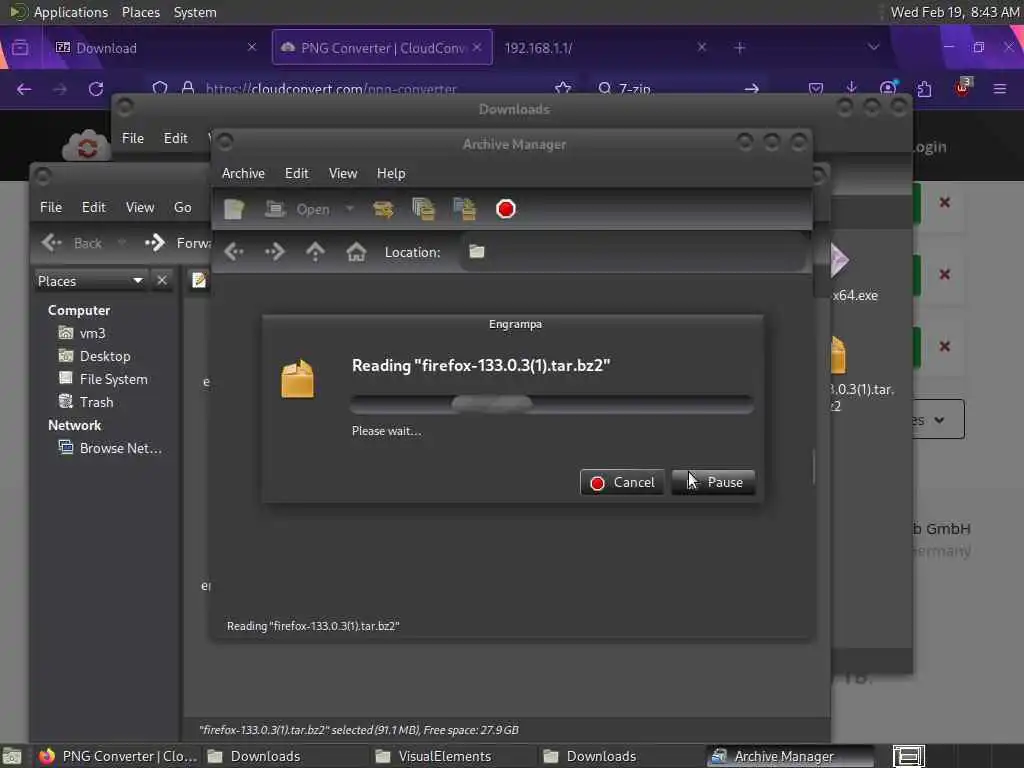1024x768 pixels.
Task: Click the Add files toolbar icon
Action: tap(424, 210)
